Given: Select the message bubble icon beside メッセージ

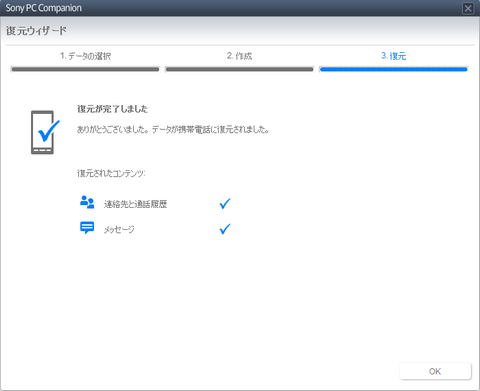Looking at the screenshot, I should point(87,228).
